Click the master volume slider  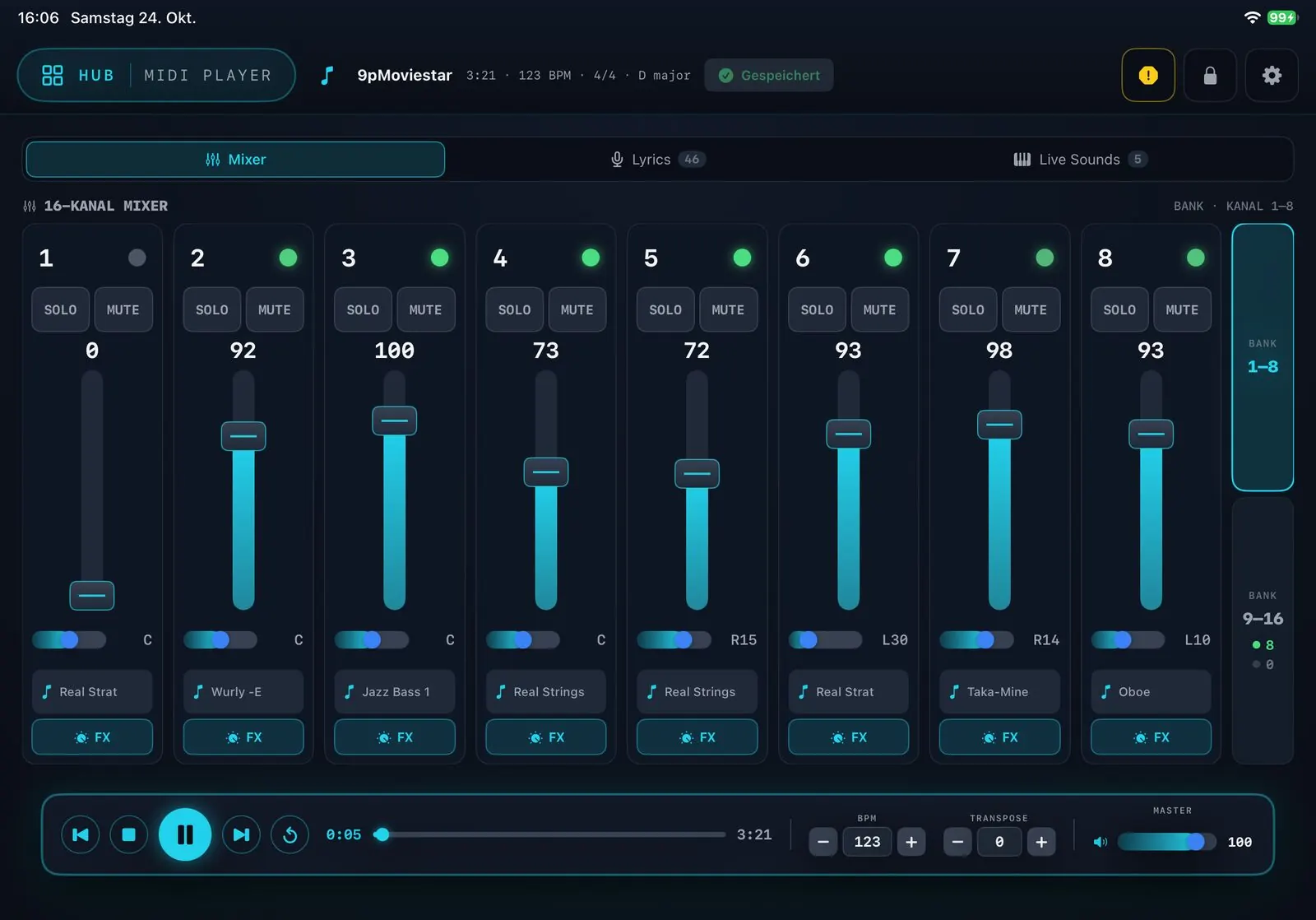[x=1166, y=842]
